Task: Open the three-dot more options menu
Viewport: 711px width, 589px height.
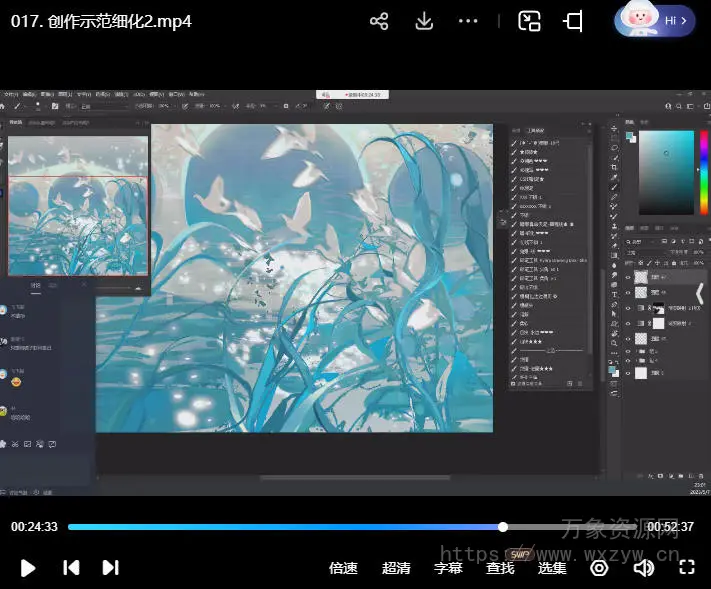Action: pos(468,21)
